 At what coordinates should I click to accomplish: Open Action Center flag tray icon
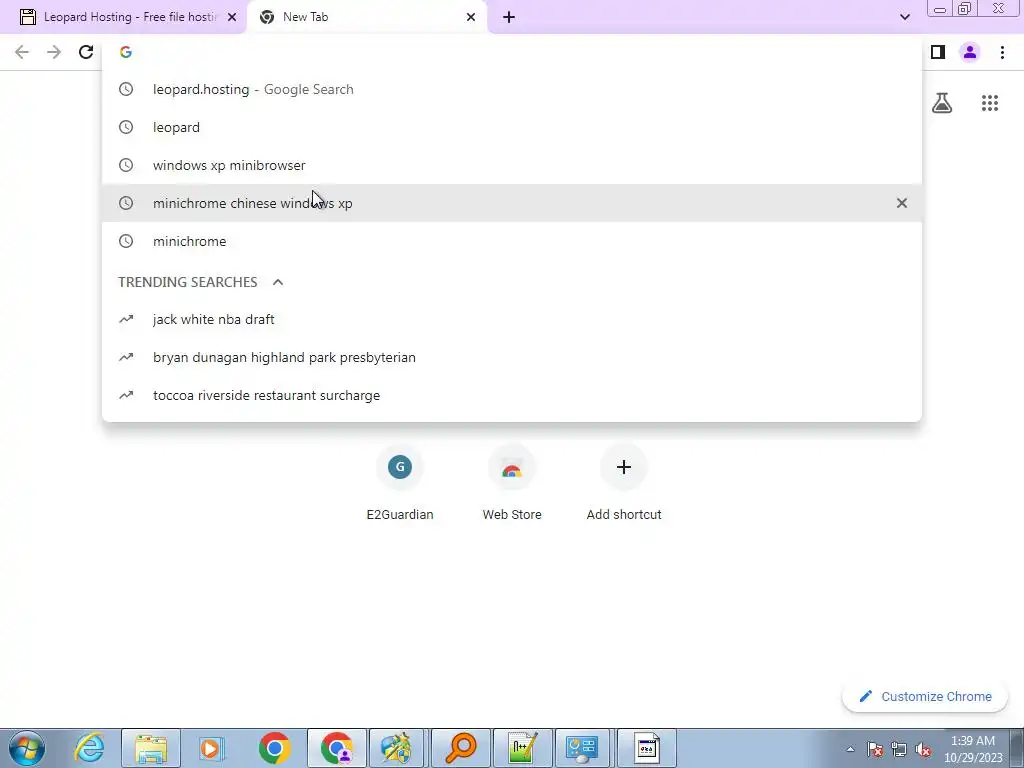874,749
